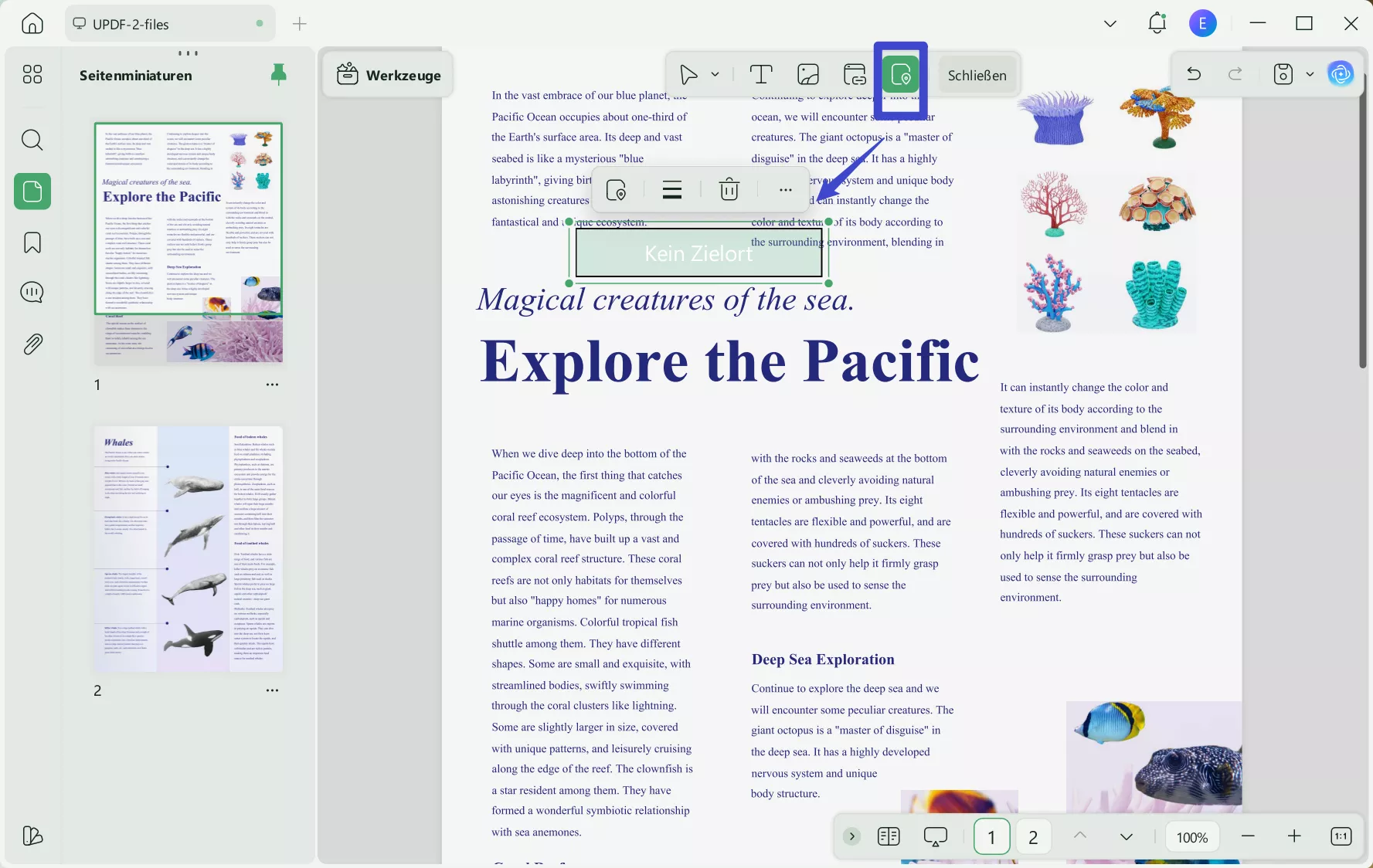Image resolution: width=1373 pixels, height=868 pixels.
Task: Open the UPDF AI assistant
Action: (x=1341, y=74)
